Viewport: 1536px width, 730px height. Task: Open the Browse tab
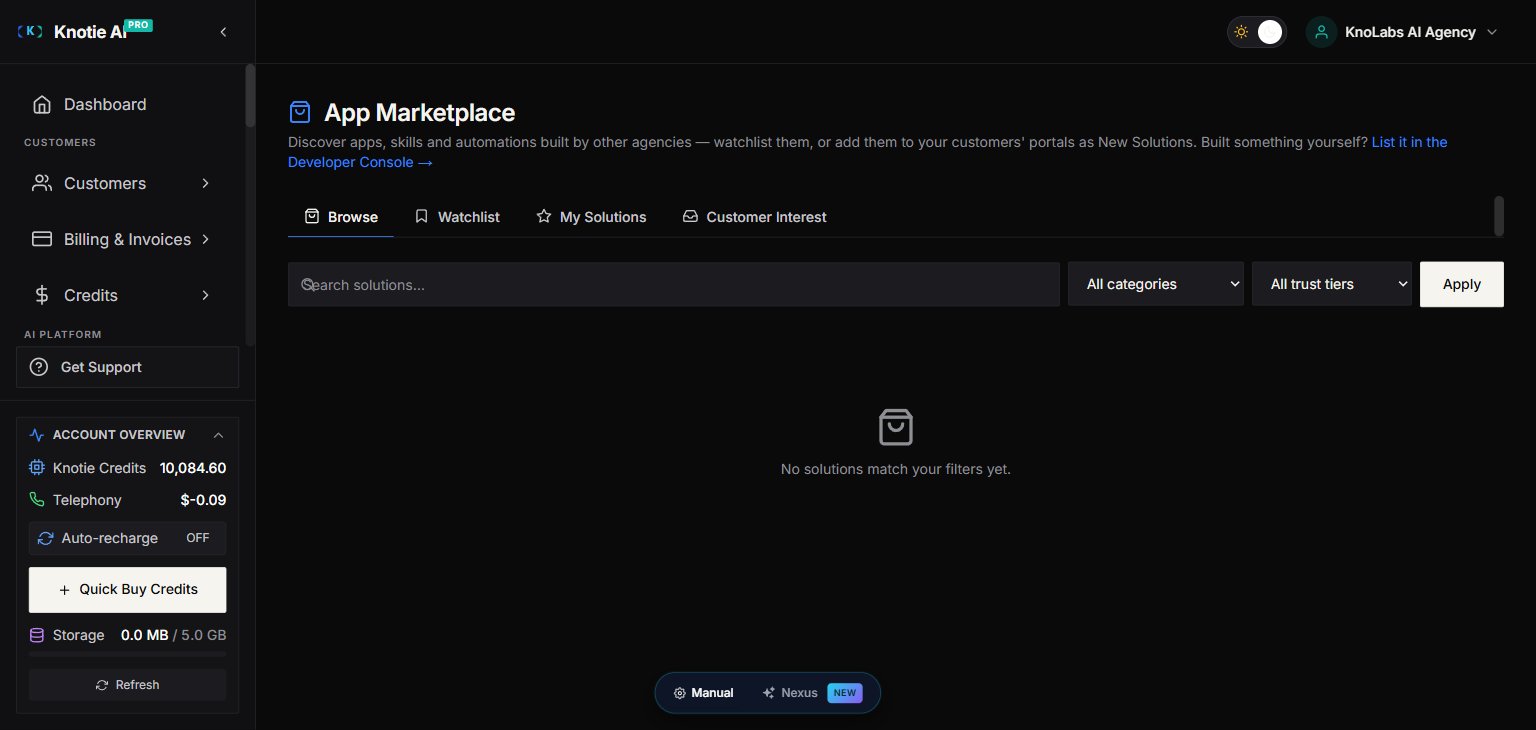[x=341, y=216]
